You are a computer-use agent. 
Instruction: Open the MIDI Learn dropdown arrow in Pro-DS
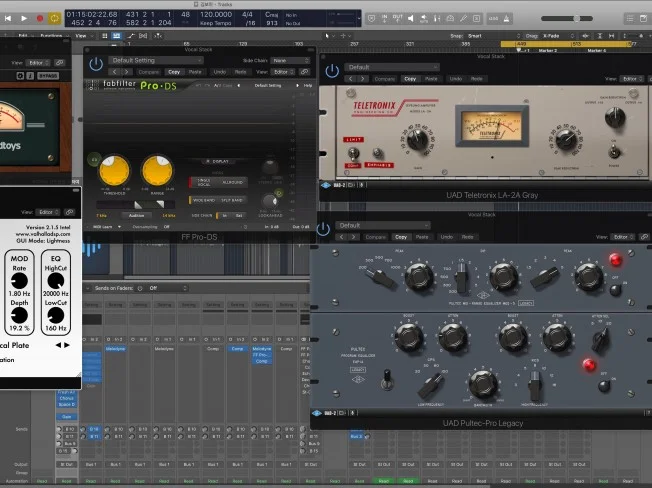(119, 227)
